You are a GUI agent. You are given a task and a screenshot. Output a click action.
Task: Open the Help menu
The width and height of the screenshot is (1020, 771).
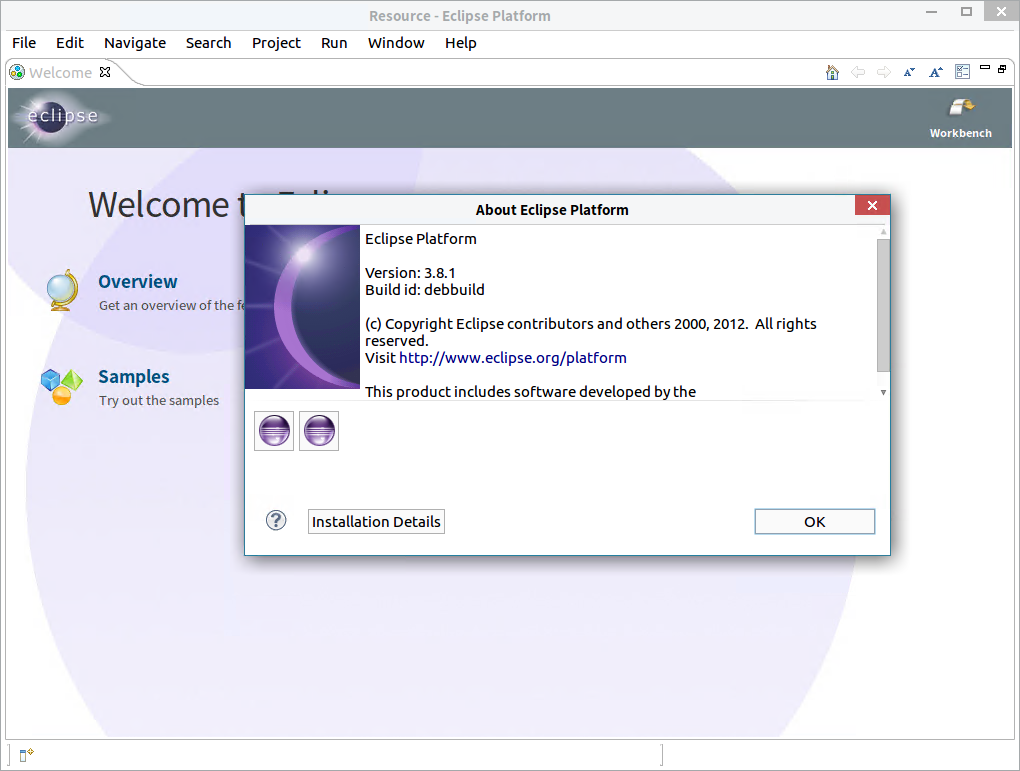[461, 43]
